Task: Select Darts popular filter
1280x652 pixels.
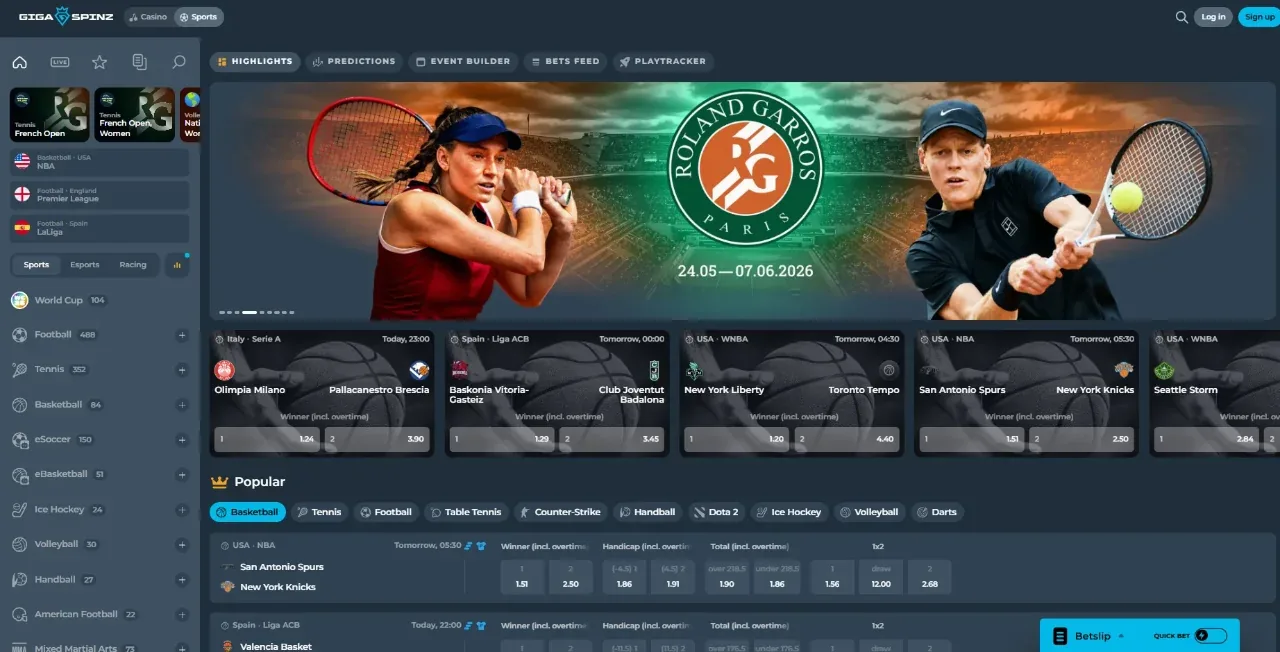Action: tap(937, 512)
